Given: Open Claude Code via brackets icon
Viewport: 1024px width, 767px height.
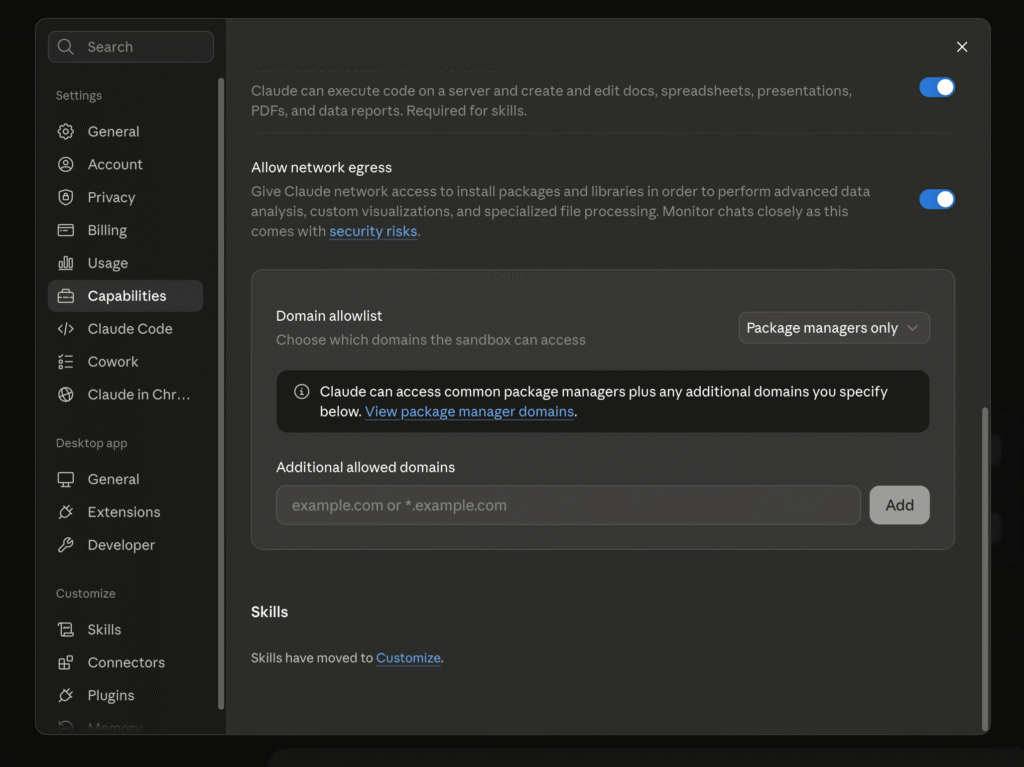Looking at the screenshot, I should [x=65, y=329].
